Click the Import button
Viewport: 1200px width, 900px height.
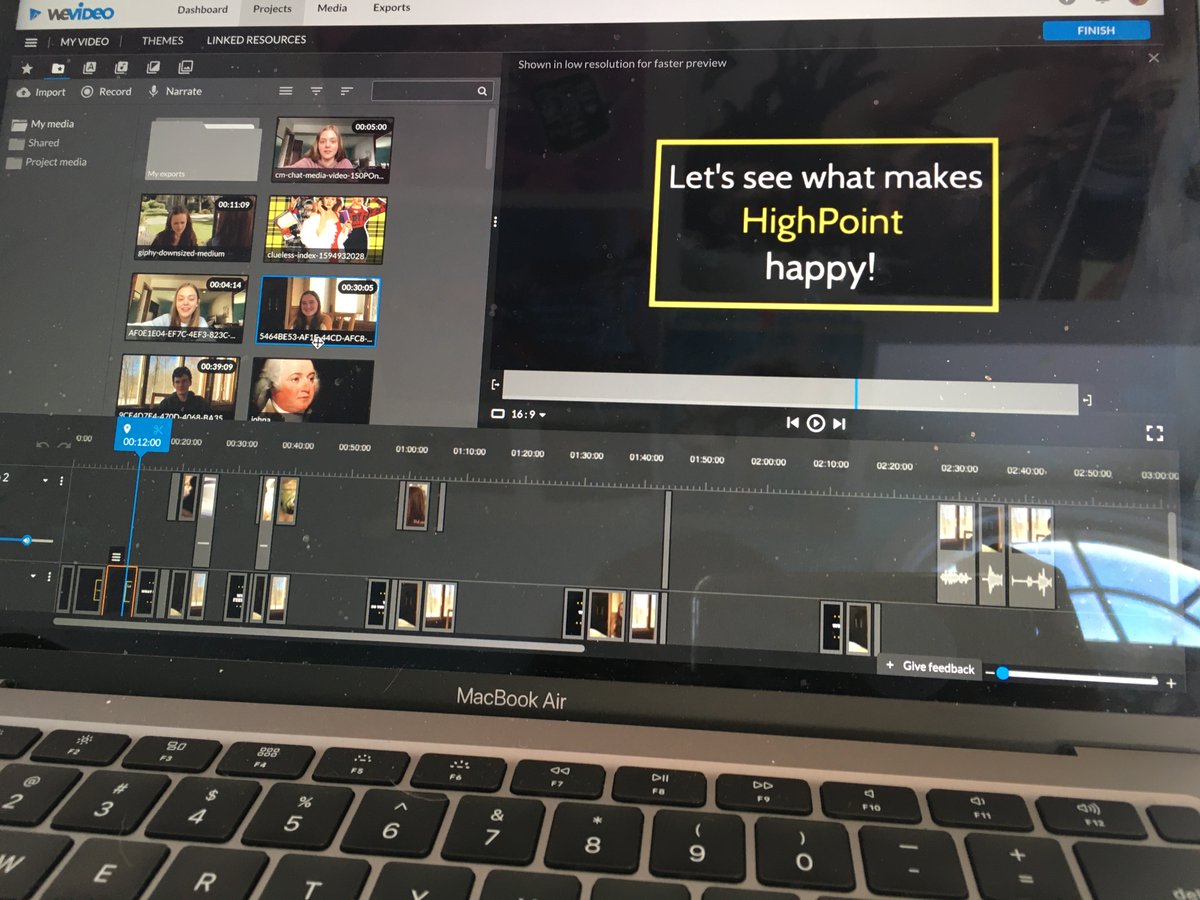[x=41, y=92]
